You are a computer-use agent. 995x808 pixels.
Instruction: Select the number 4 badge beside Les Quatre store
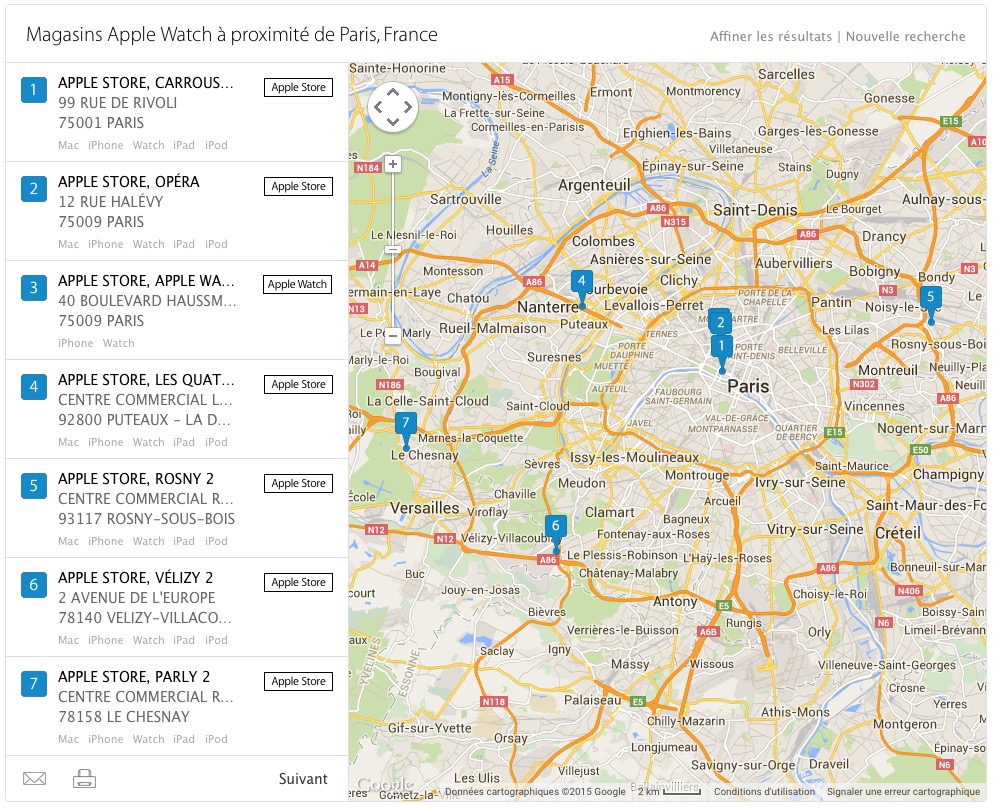(x=34, y=387)
